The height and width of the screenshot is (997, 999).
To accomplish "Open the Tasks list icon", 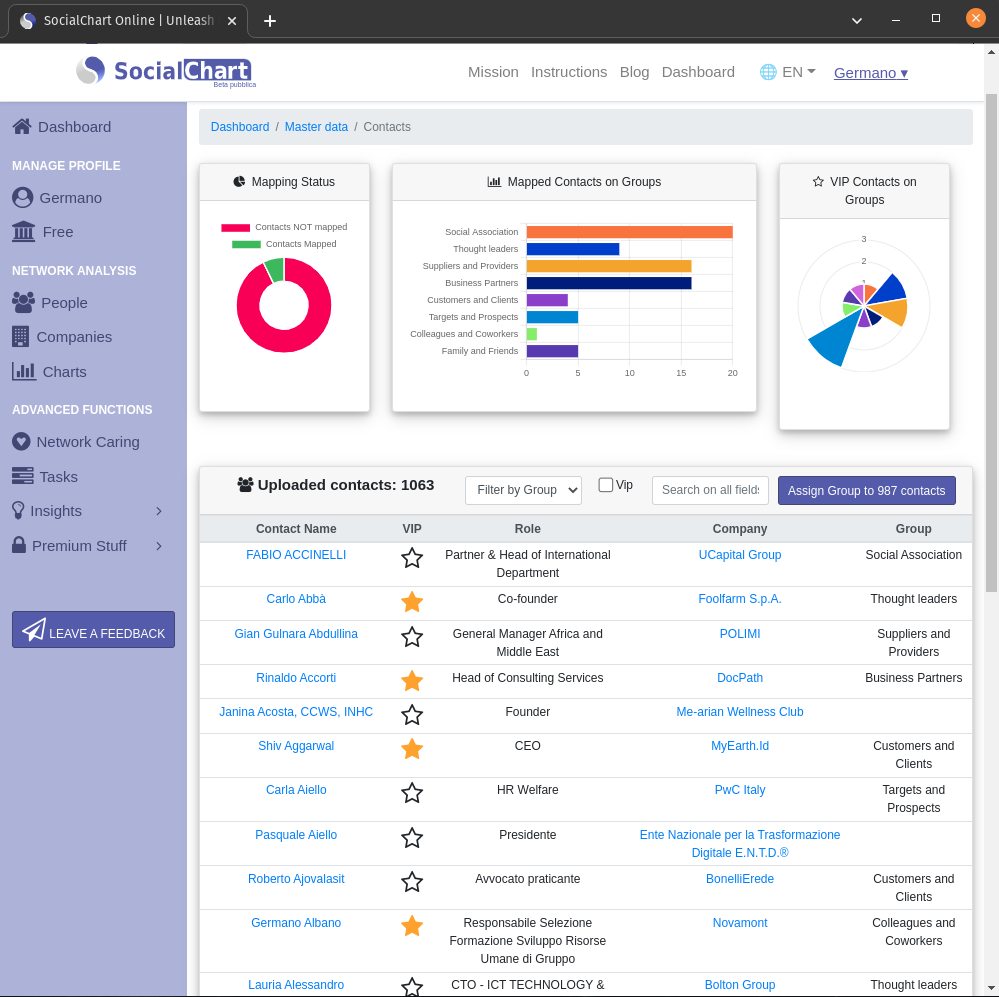I will (22, 476).
